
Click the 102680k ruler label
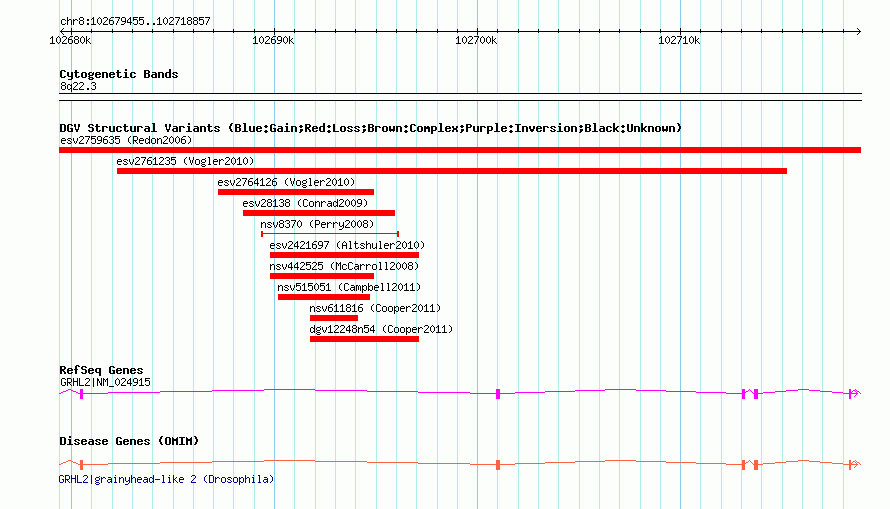70,40
